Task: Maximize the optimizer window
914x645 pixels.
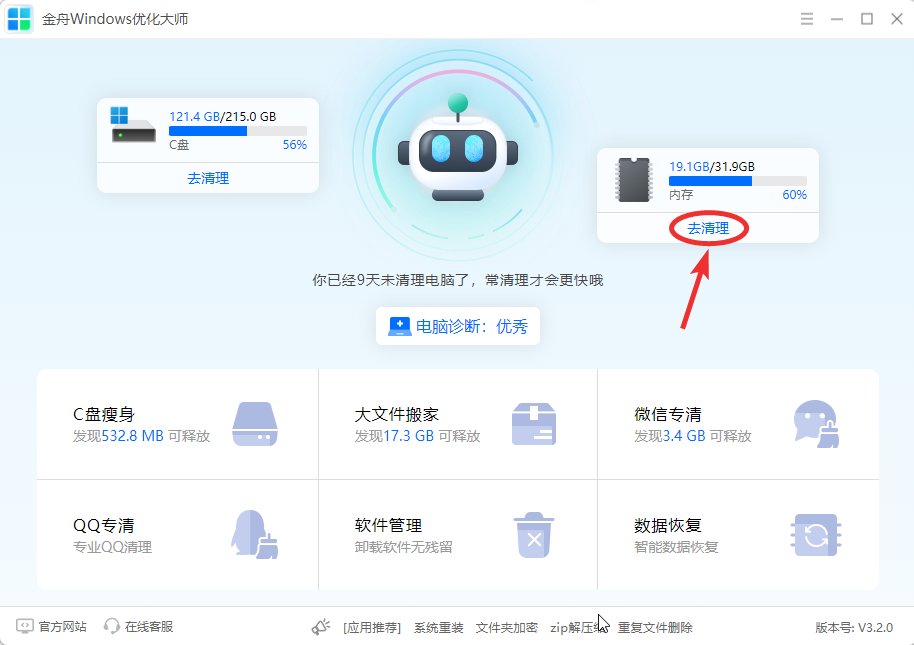Action: tap(867, 19)
